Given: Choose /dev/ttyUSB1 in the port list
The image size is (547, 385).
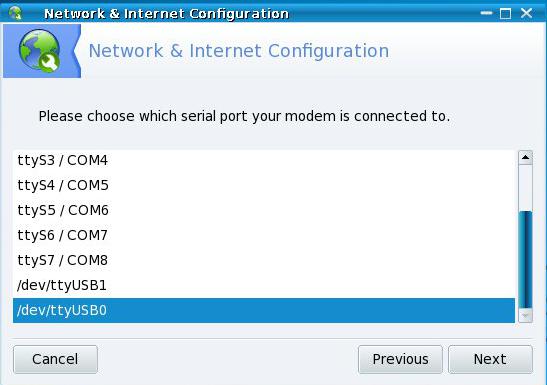Looking at the screenshot, I should 264,286.
